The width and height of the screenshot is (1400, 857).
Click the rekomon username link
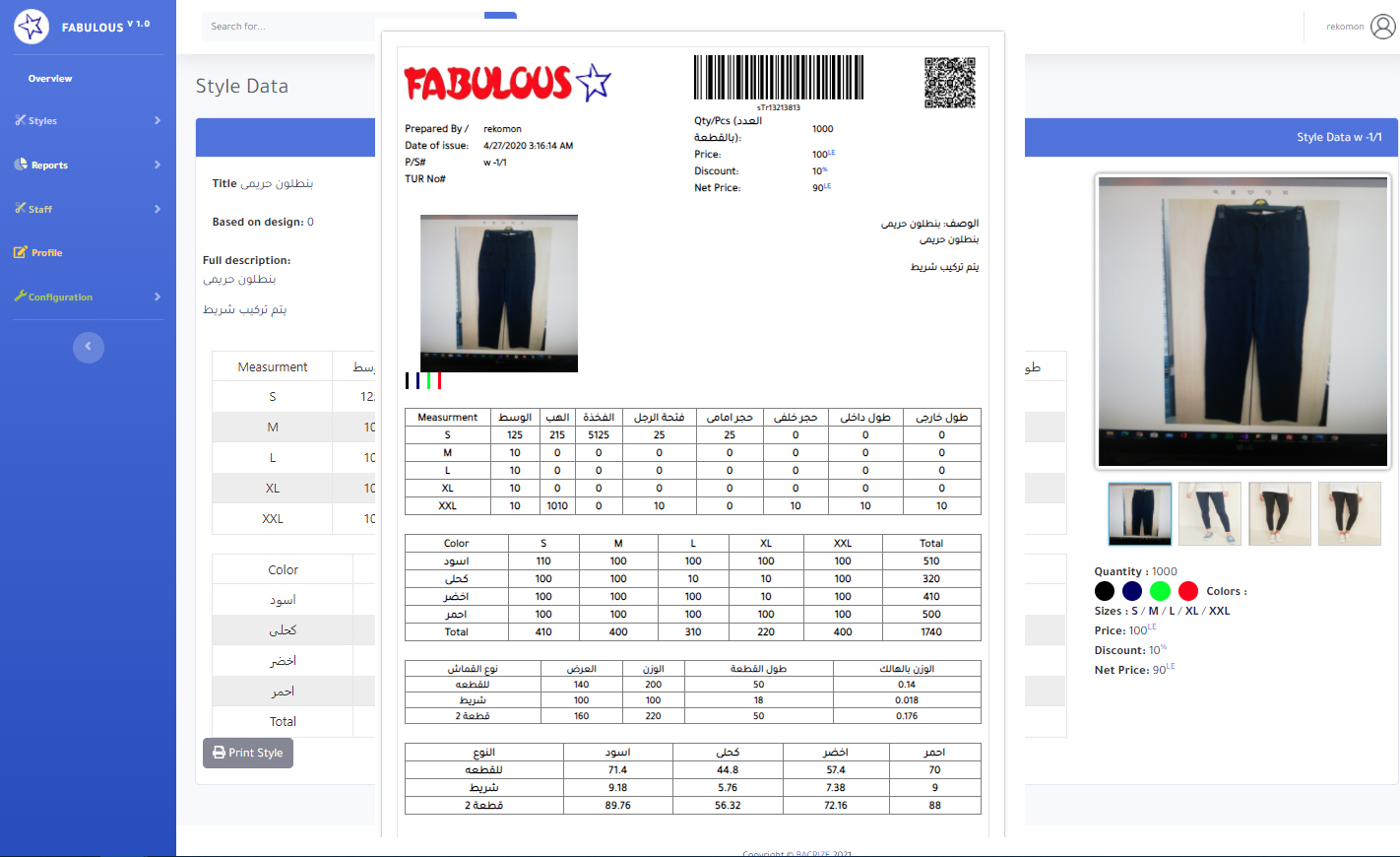pyautogui.click(x=1344, y=27)
